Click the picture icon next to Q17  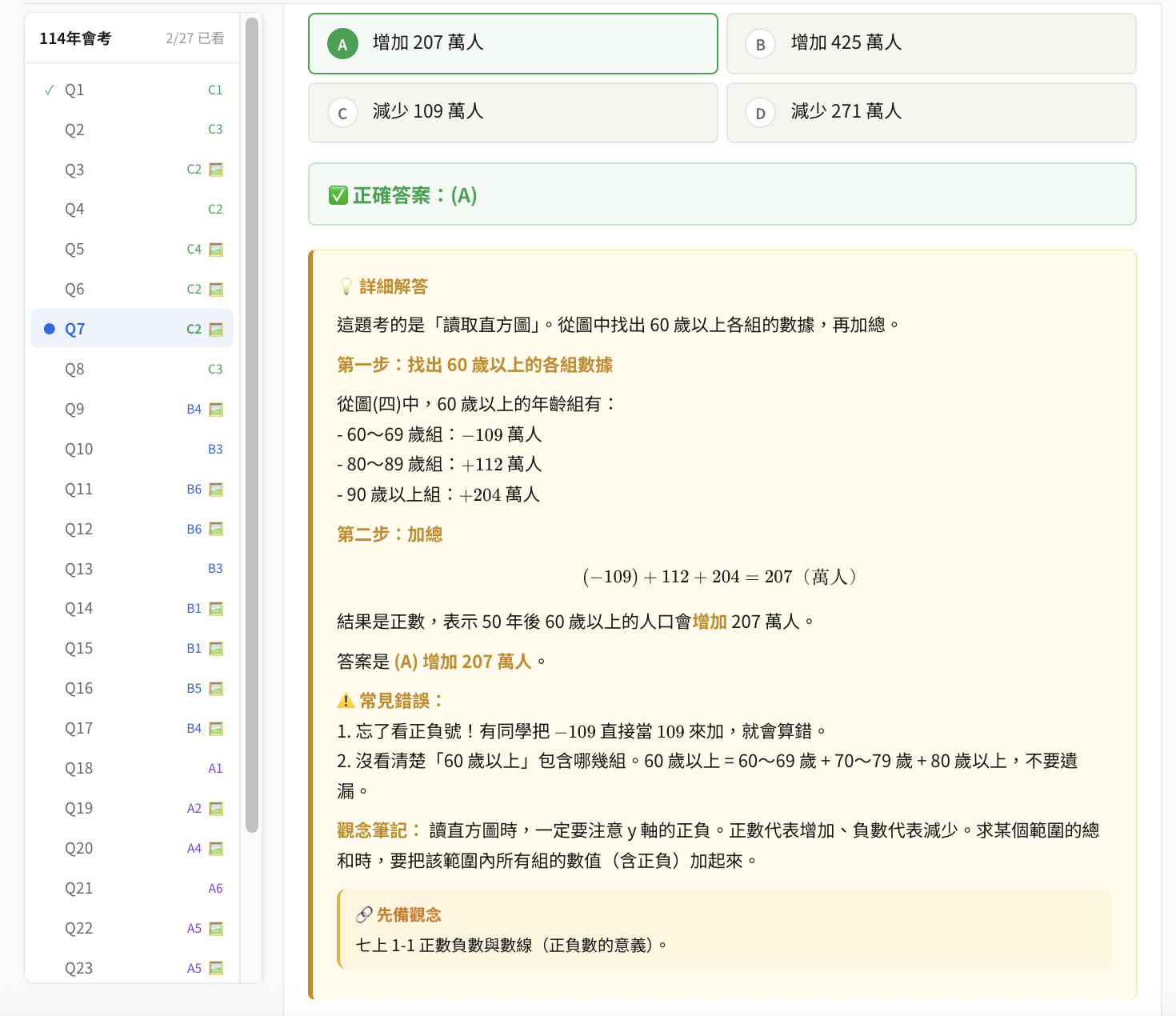(x=216, y=729)
